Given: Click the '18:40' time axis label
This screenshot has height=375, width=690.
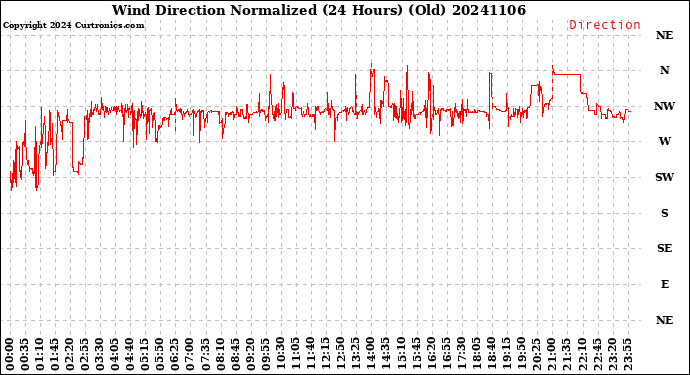Looking at the screenshot, I should coord(491,354).
